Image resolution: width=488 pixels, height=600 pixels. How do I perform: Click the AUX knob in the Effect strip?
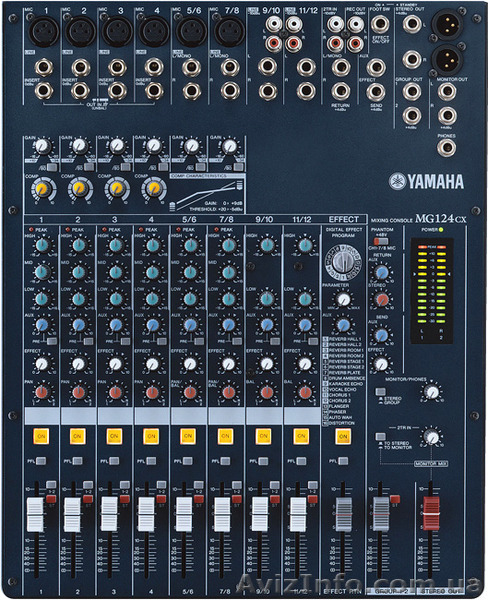343,326
